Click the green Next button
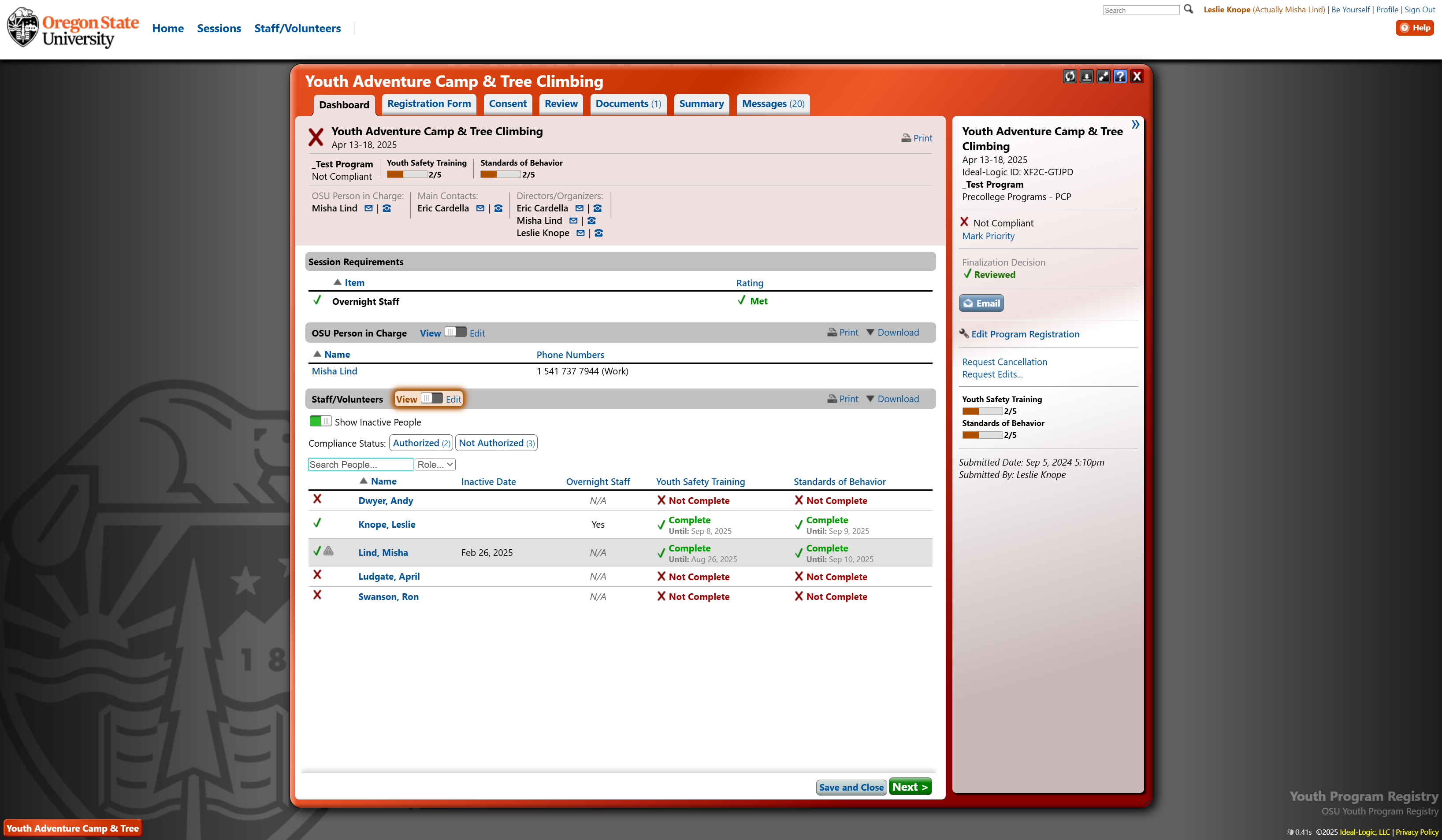This screenshot has width=1442, height=840. (910, 787)
